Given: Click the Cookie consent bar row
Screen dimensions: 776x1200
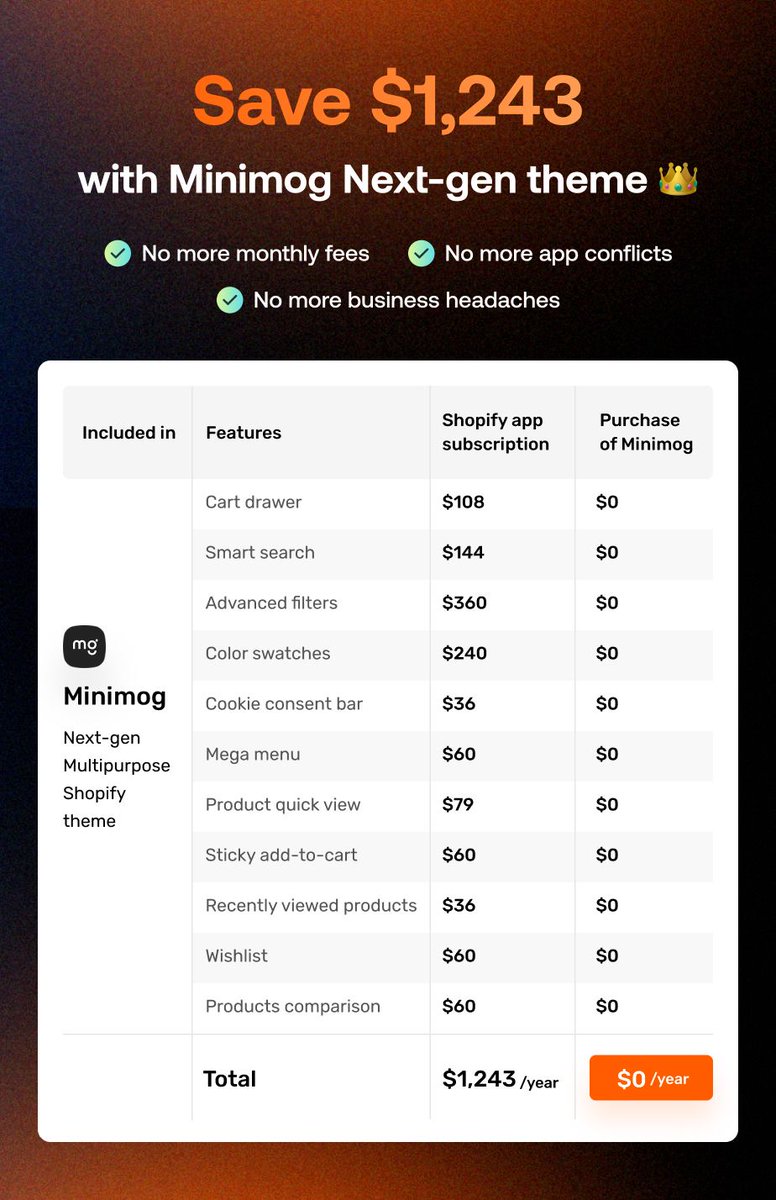Looking at the screenshot, I should click(452, 704).
